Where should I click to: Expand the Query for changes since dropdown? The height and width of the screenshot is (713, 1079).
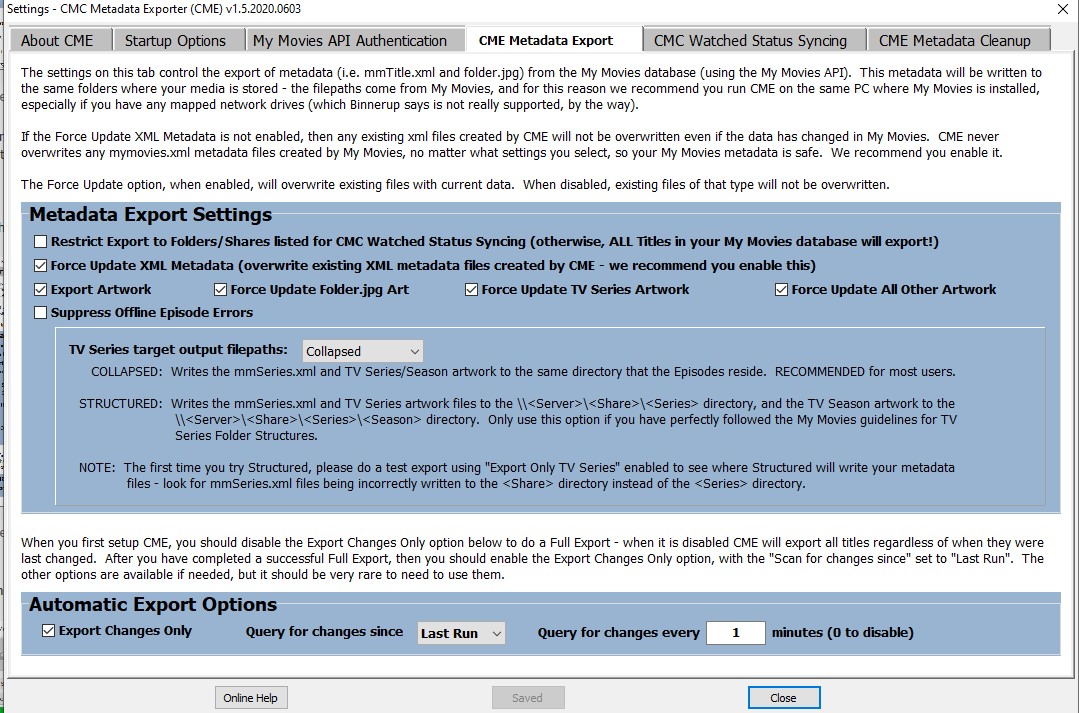[x=461, y=633]
